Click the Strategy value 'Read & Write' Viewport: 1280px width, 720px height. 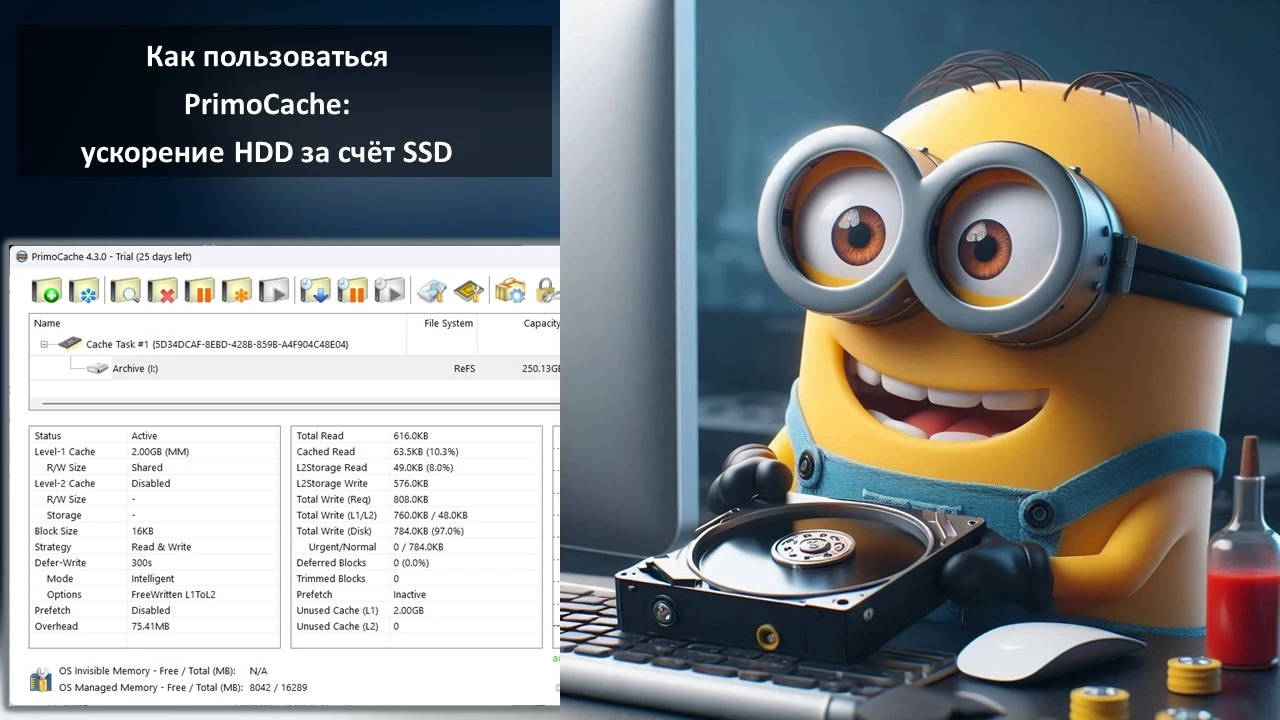click(x=161, y=547)
